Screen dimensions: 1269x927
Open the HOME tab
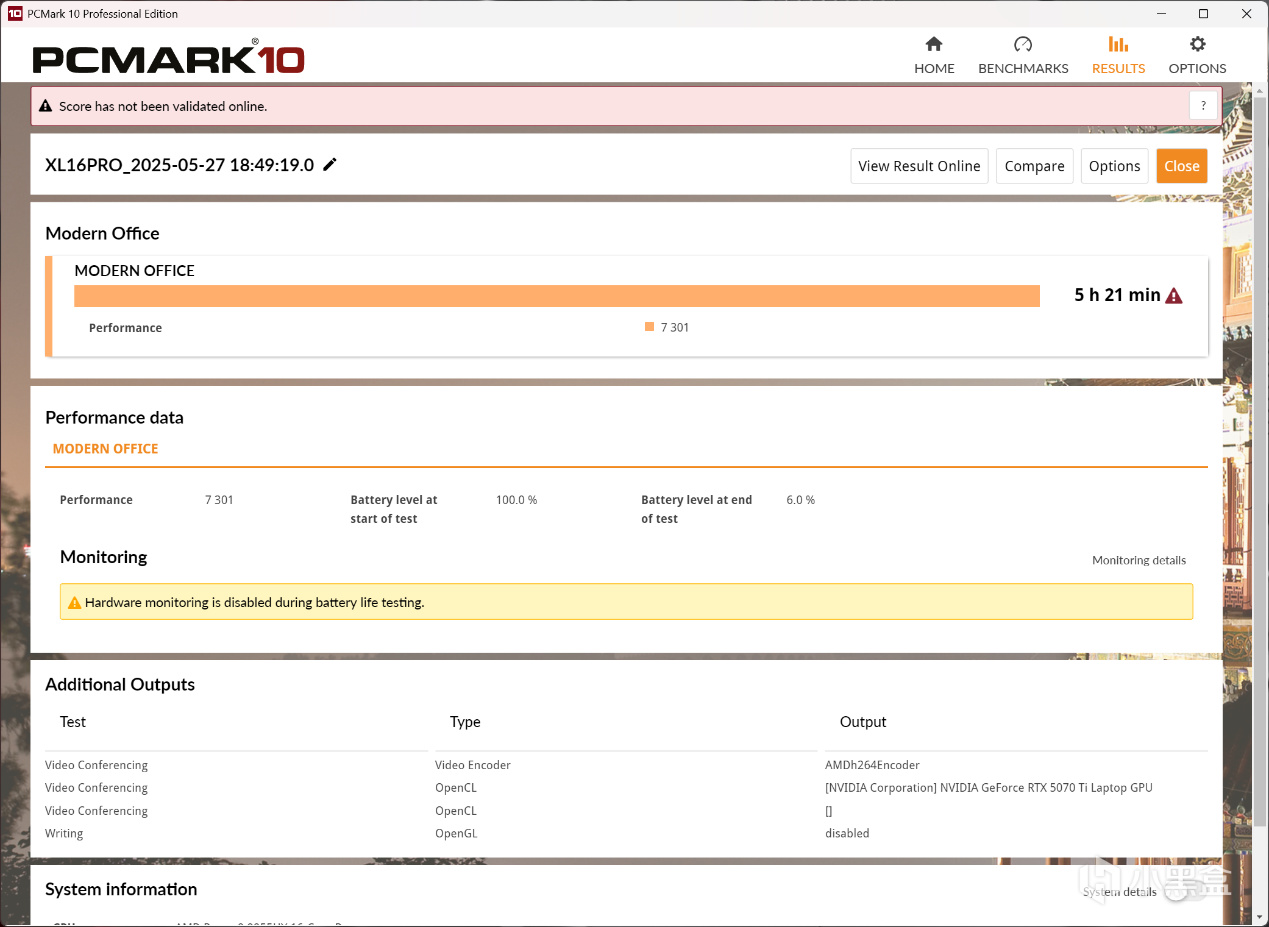(x=934, y=56)
